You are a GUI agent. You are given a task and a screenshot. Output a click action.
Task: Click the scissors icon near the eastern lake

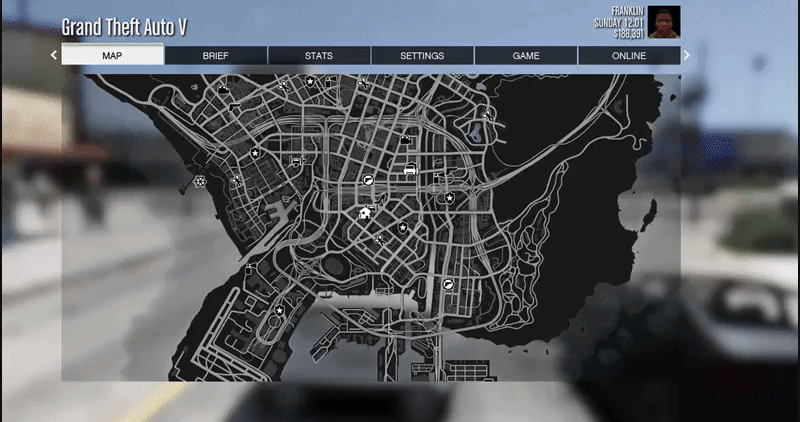pos(488,115)
